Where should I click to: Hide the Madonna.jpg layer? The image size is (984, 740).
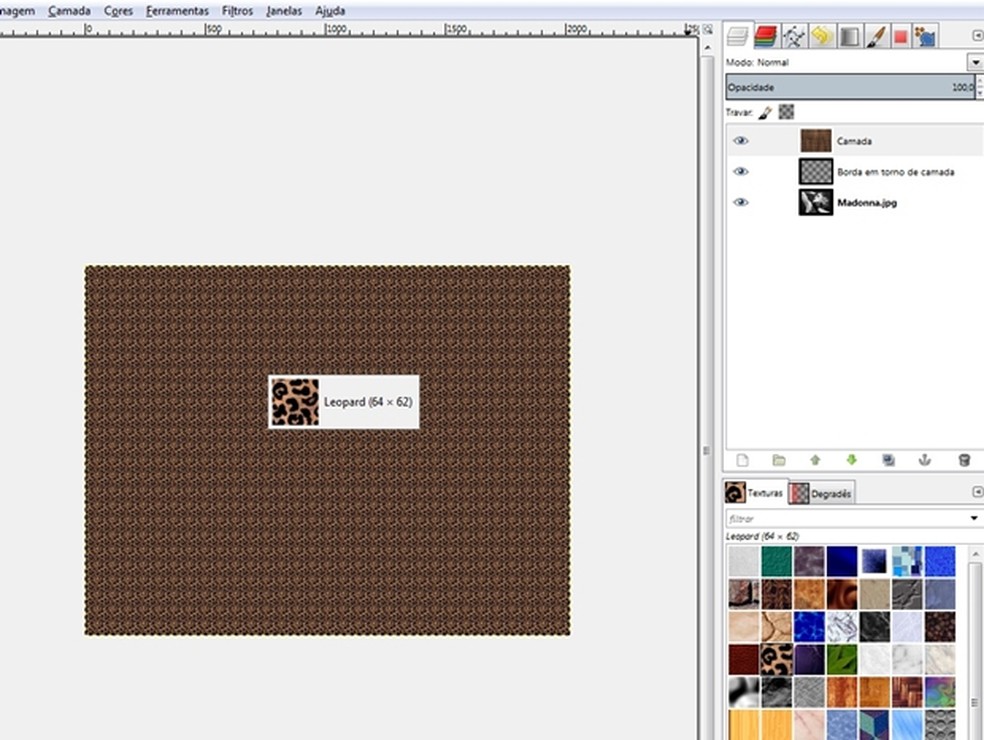pos(740,202)
